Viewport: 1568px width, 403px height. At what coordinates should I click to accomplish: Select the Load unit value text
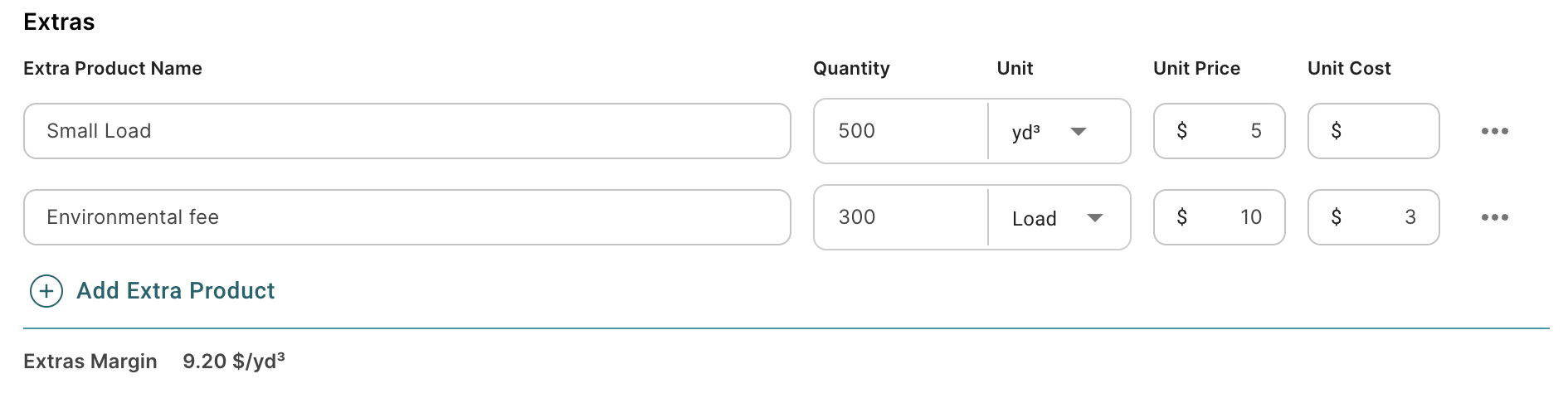click(x=1034, y=219)
